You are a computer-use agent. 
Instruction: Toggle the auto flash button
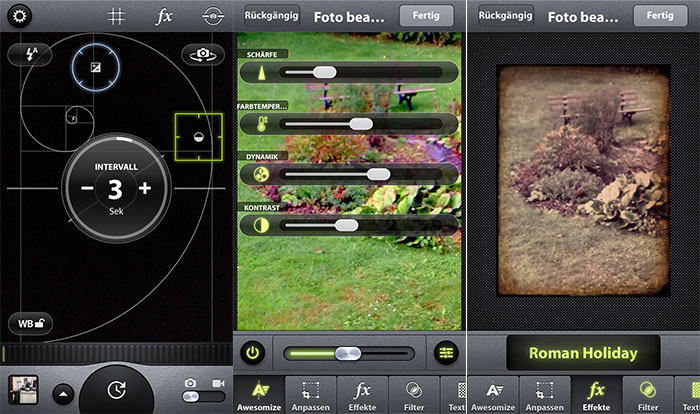[x=30, y=55]
